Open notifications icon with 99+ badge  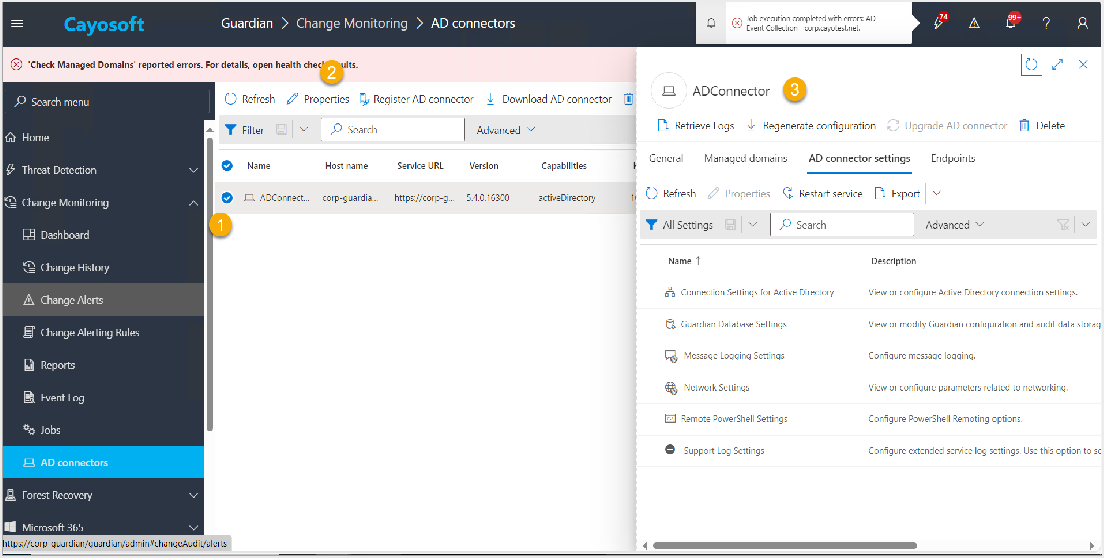[1011, 23]
